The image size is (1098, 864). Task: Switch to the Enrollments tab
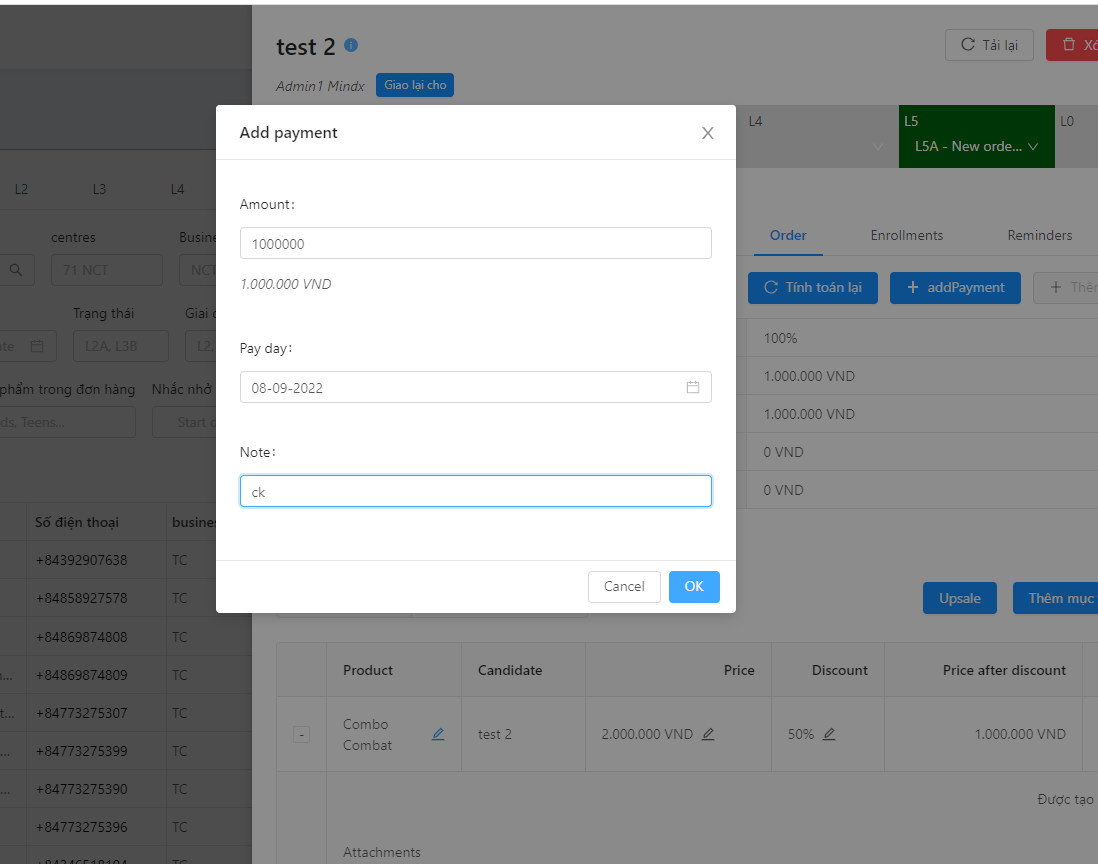point(906,235)
